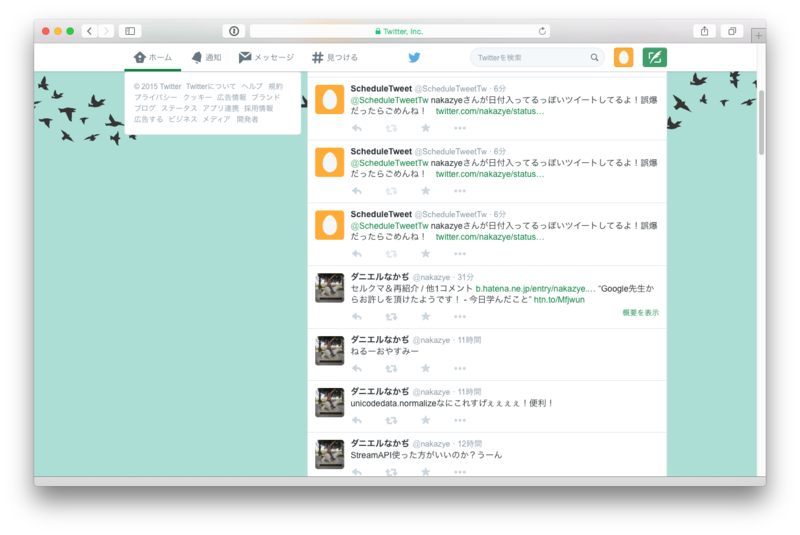Favorite the unicodedata.normalize tweet
Viewport: 800px width, 535px height.
(426, 420)
